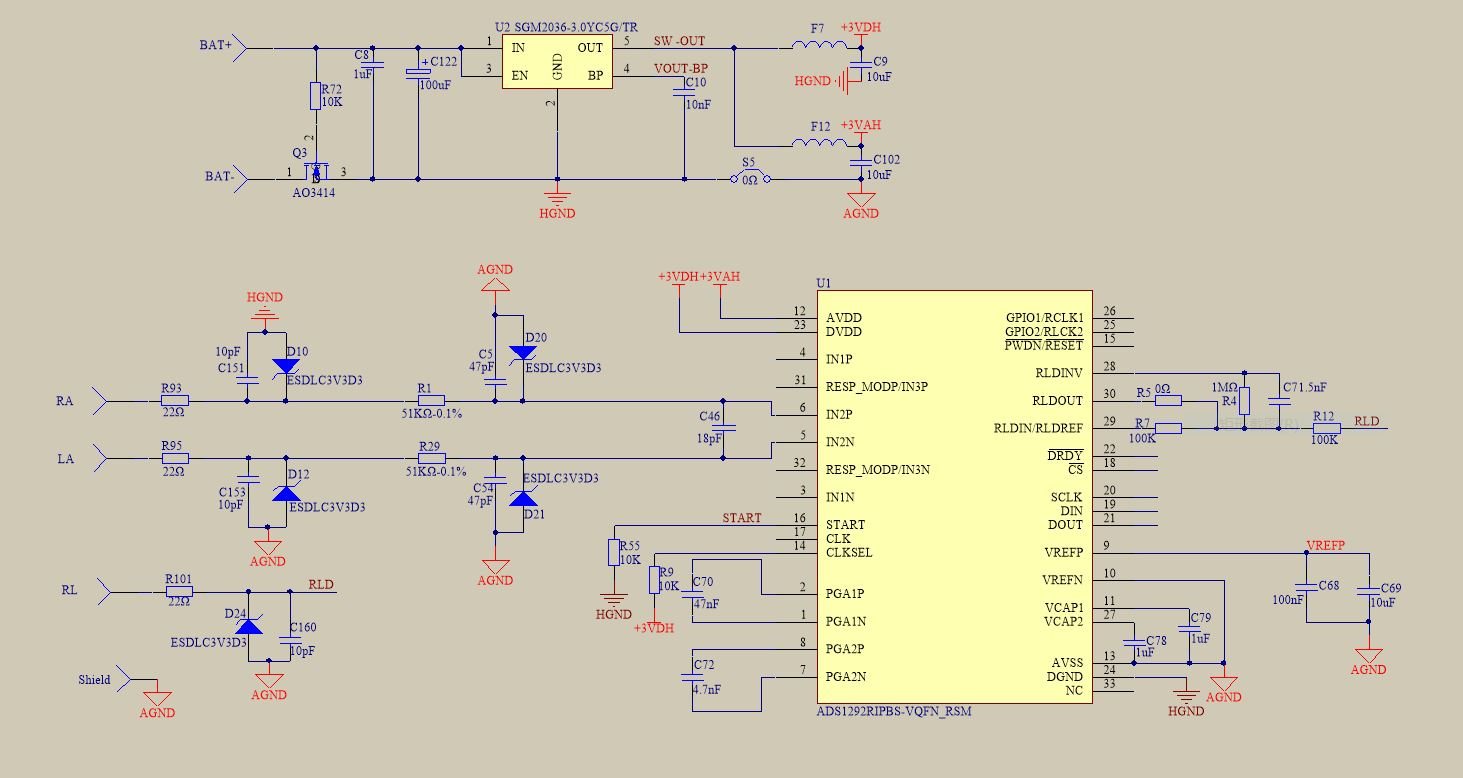Select capacitor C72 4.7nF
The width and height of the screenshot is (1463, 778).
point(692,677)
